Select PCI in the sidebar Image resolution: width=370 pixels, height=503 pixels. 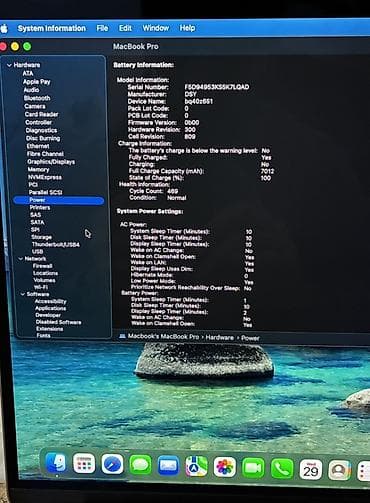pos(33,185)
